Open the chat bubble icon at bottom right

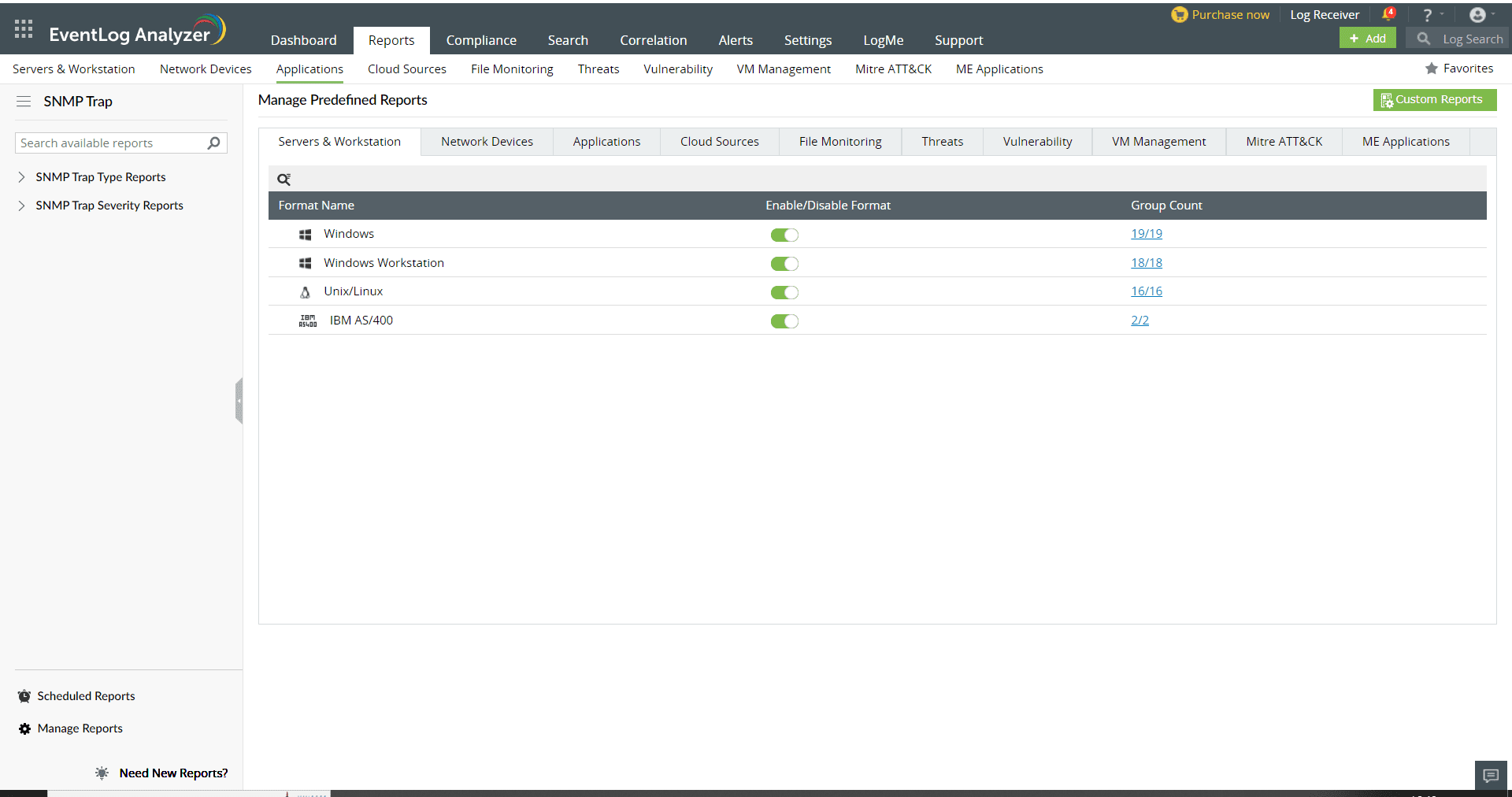pyautogui.click(x=1490, y=776)
